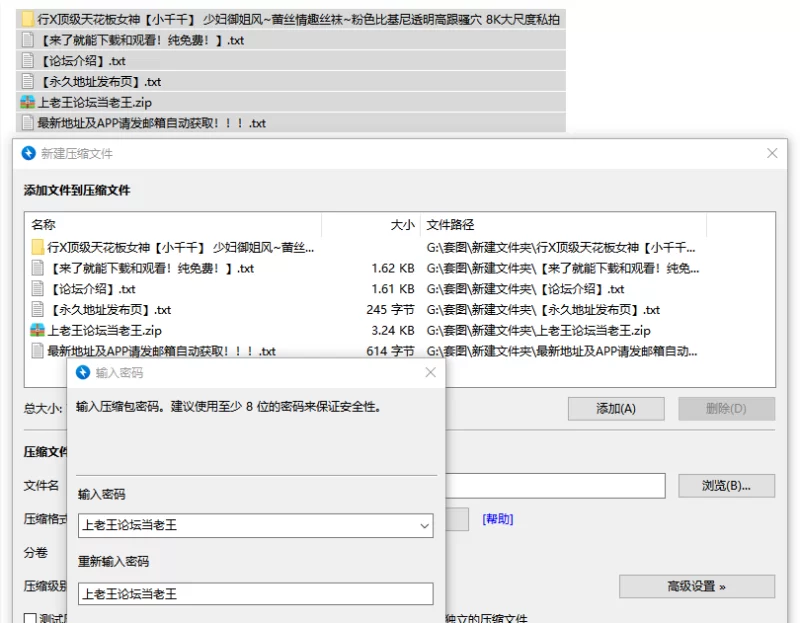Click the 添加(A) button
The image size is (800, 623).
(616, 409)
